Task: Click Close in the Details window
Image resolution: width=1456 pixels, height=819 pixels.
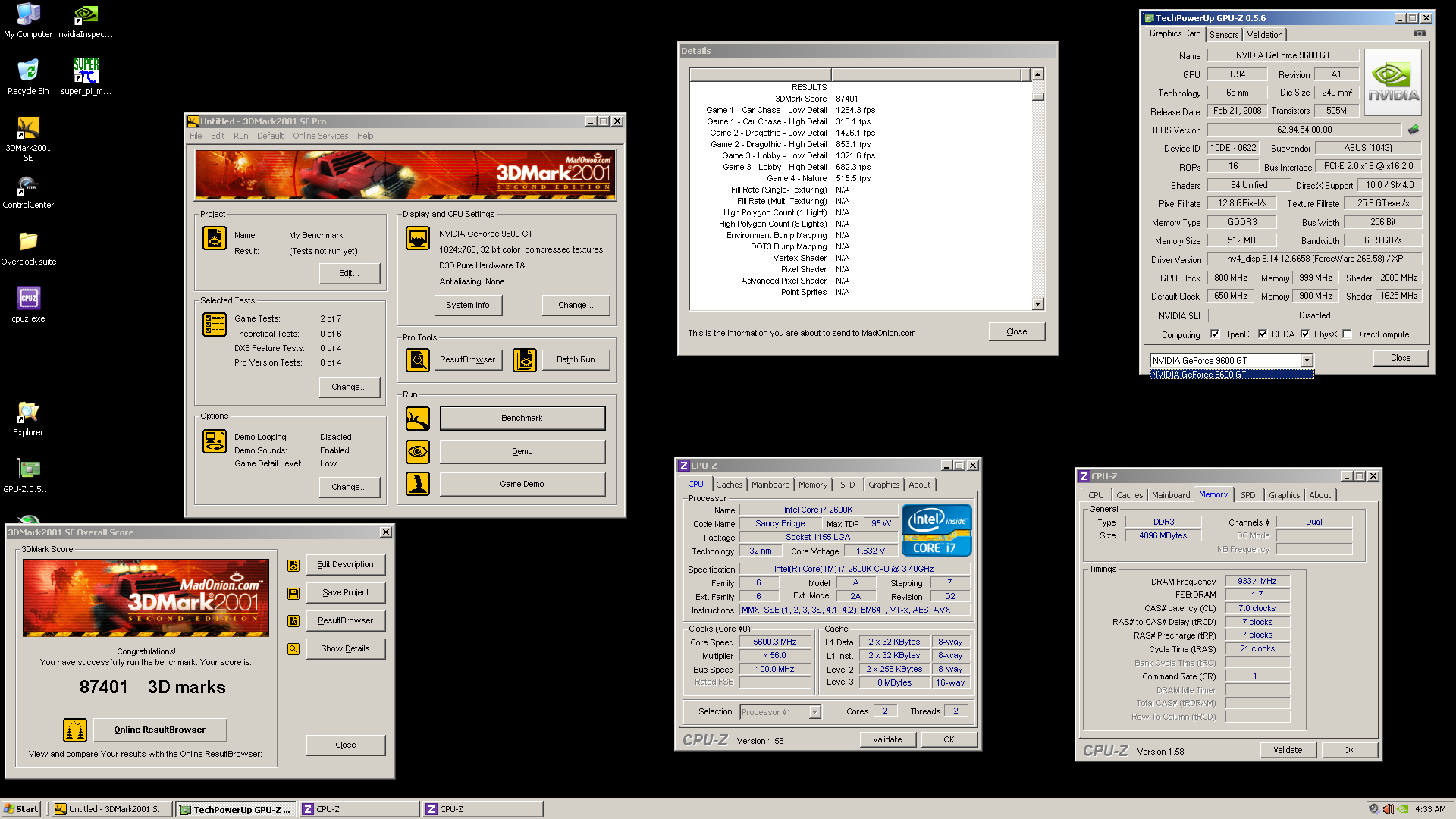Action: (1017, 332)
